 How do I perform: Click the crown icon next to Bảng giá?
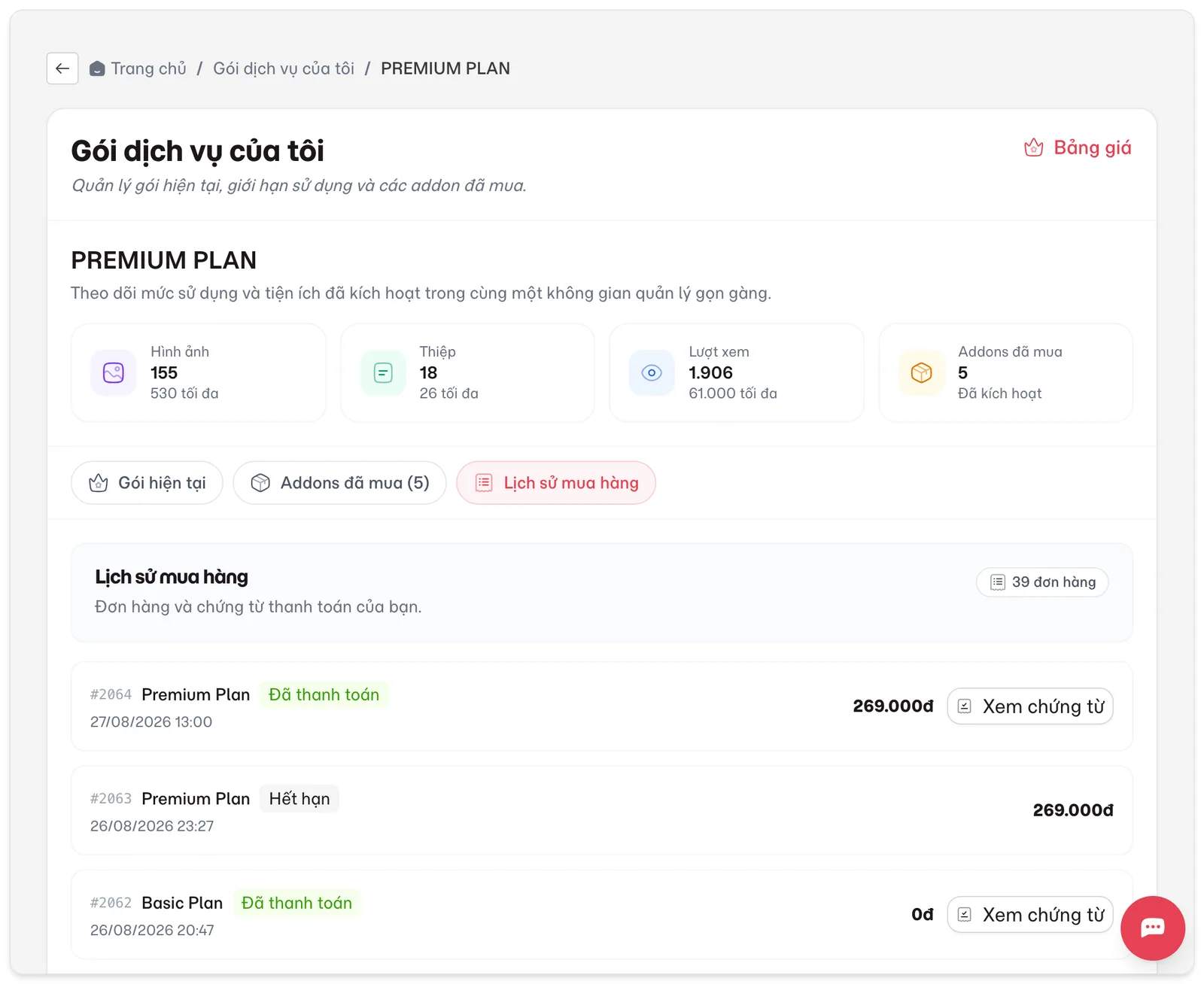1034,147
